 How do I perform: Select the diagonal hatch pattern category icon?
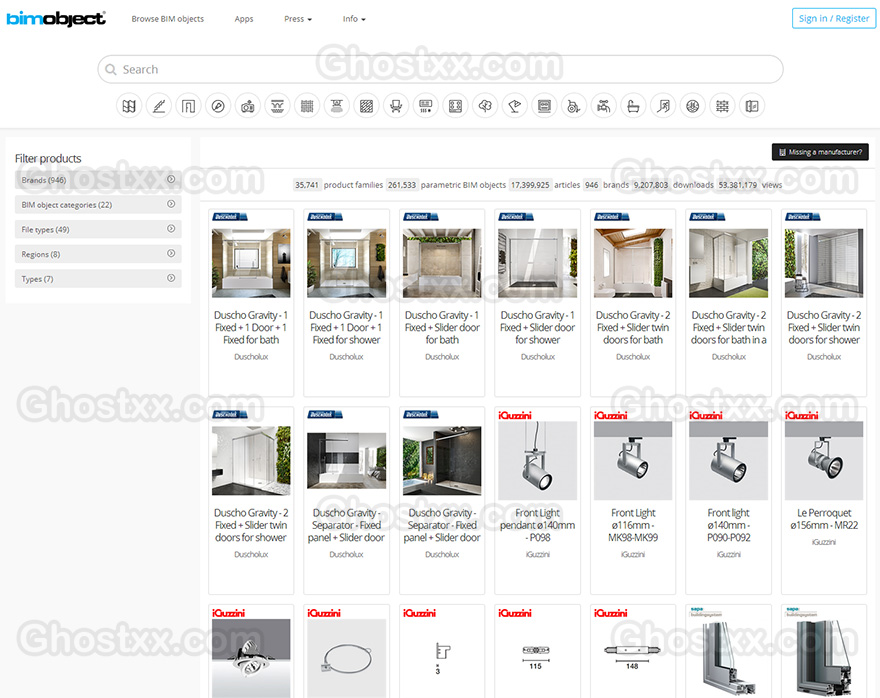366,106
